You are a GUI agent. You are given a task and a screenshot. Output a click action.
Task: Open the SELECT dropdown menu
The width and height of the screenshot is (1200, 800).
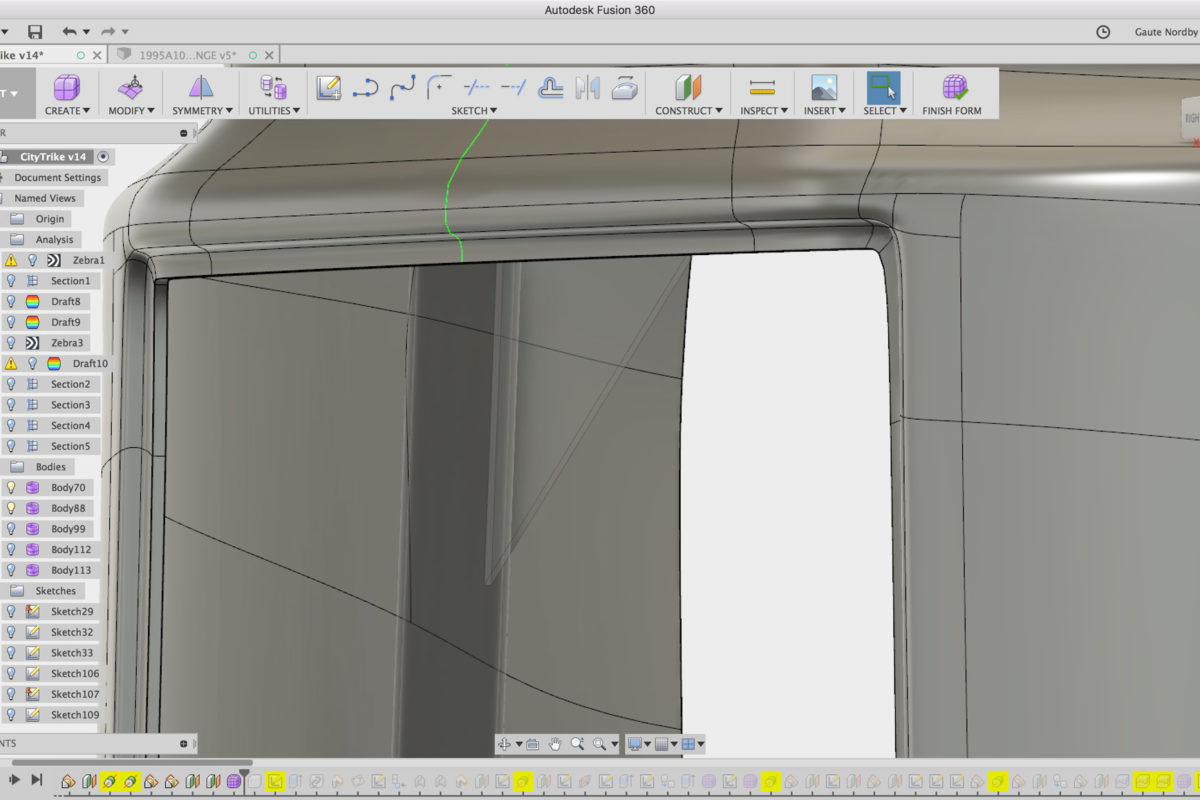click(x=884, y=111)
